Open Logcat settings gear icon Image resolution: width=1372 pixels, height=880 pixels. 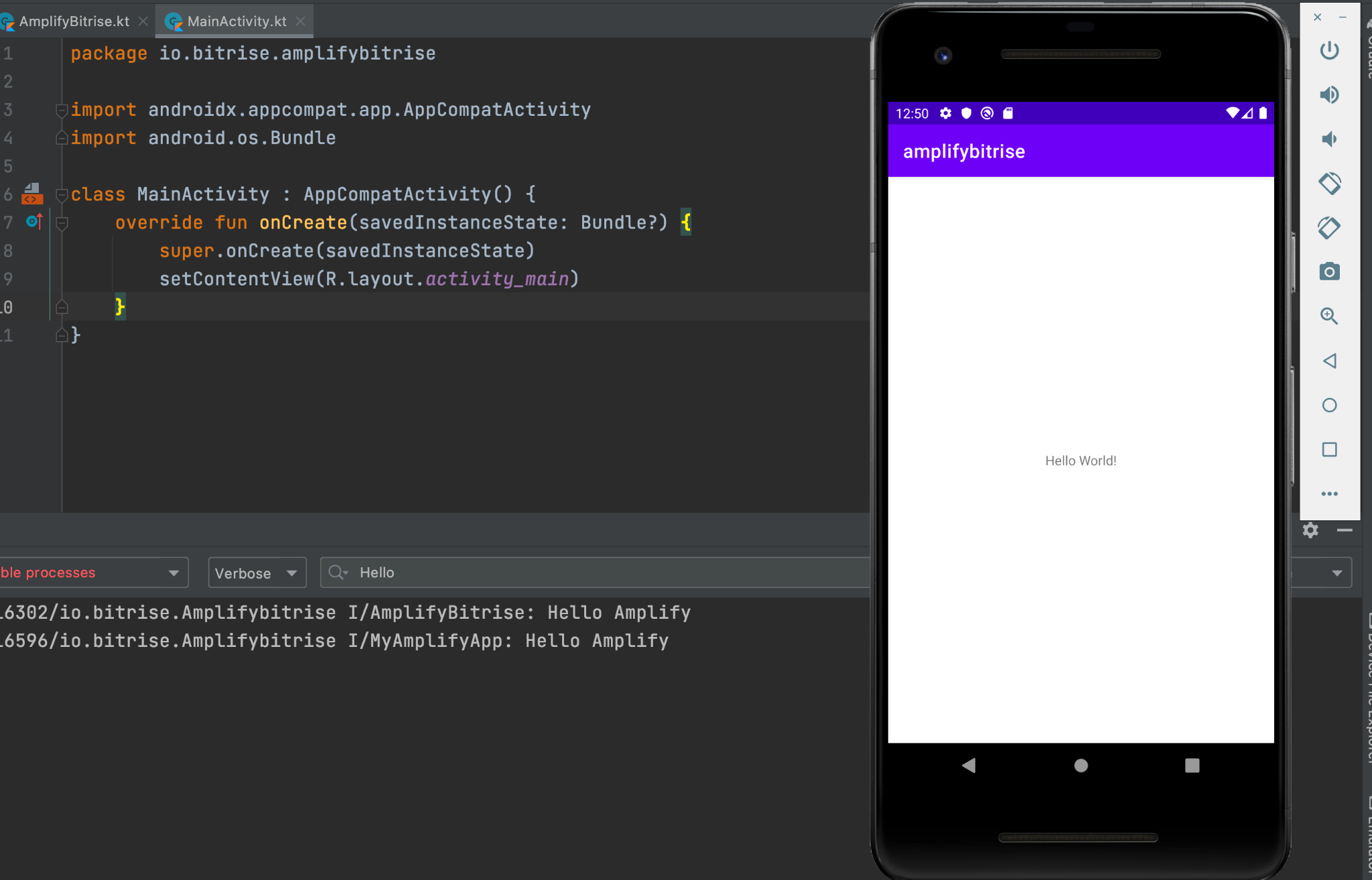1310,530
